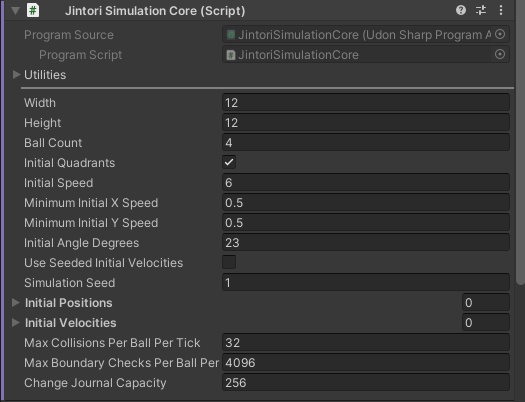525x402 pixels.
Task: Click the Max Boundary Checks field showing 4096
Action: (x=366, y=363)
